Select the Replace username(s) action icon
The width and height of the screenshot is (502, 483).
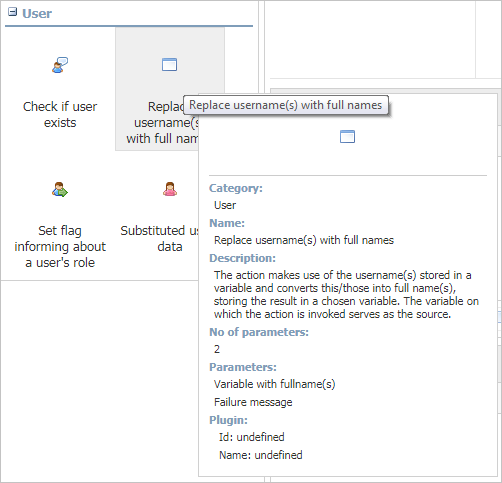click(169, 64)
